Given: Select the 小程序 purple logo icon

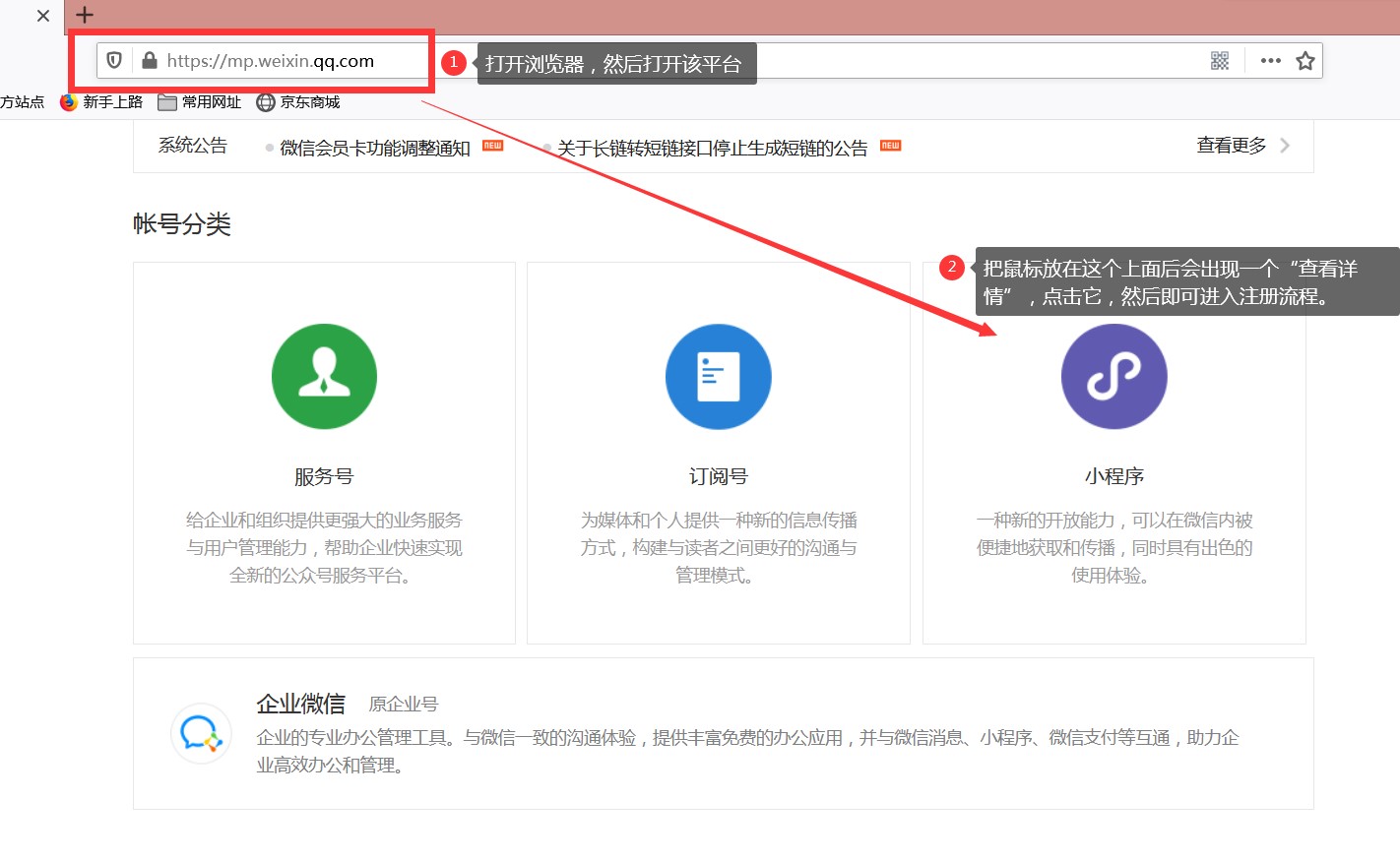Looking at the screenshot, I should click(x=1114, y=377).
